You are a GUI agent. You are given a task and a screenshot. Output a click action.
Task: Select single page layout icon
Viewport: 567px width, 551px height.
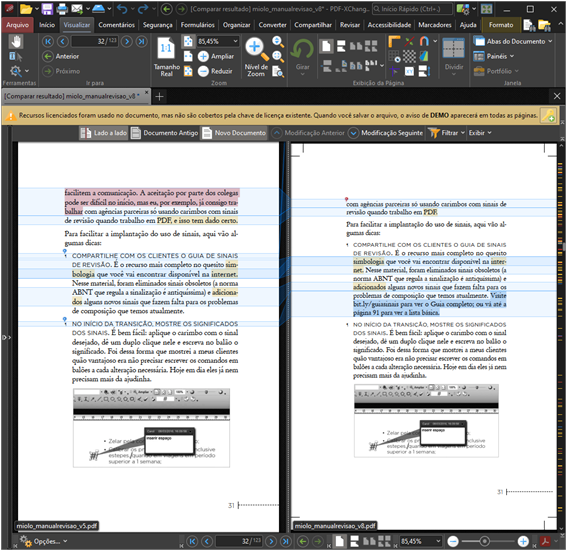tap(327, 46)
